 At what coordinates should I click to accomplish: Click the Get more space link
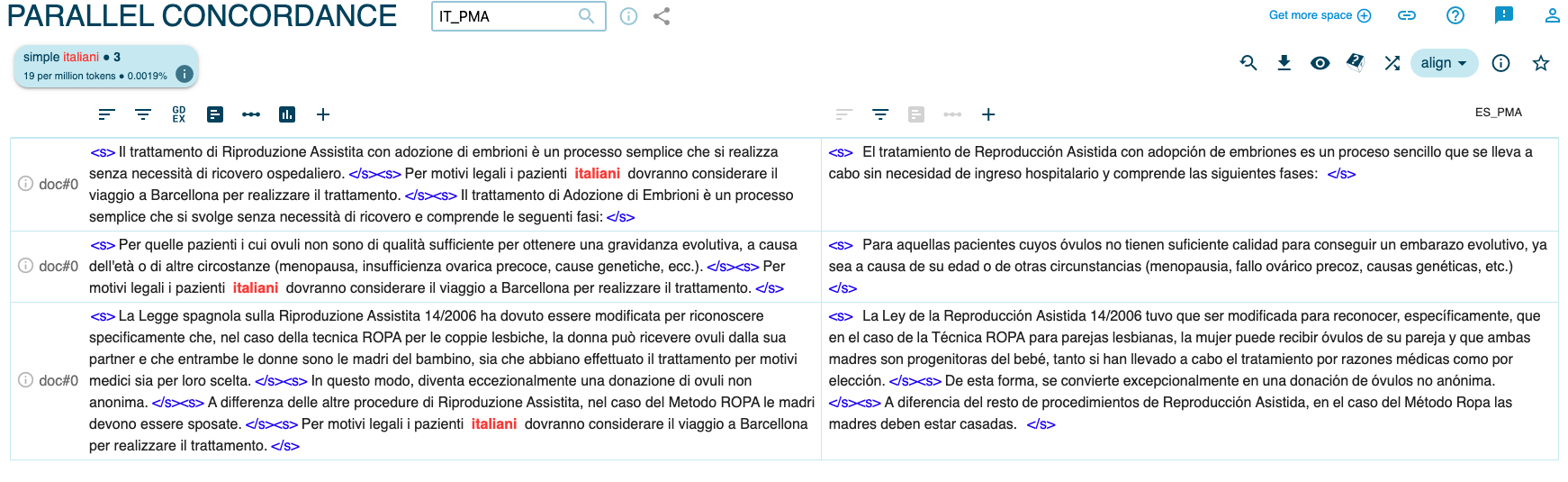pos(1319,15)
